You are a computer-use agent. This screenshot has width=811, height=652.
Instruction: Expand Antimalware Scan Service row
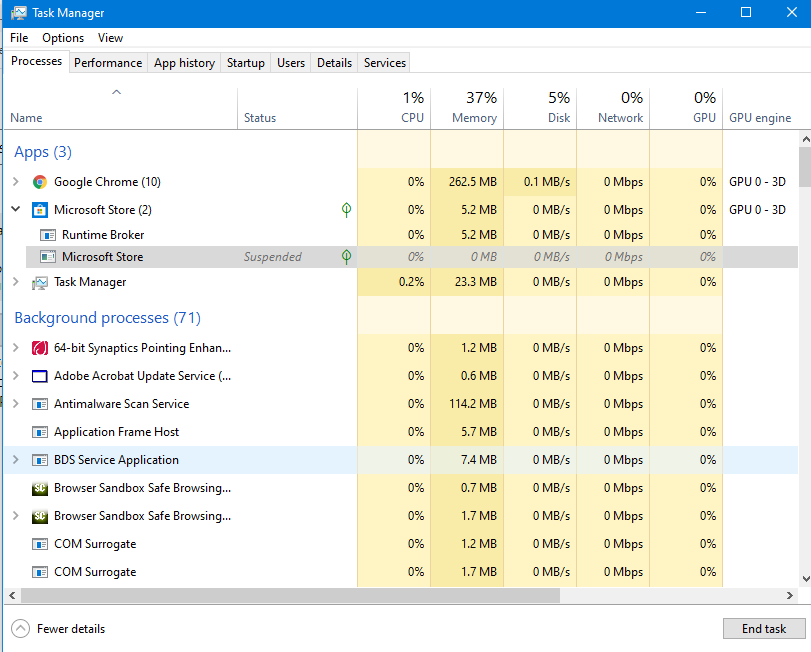[16, 403]
